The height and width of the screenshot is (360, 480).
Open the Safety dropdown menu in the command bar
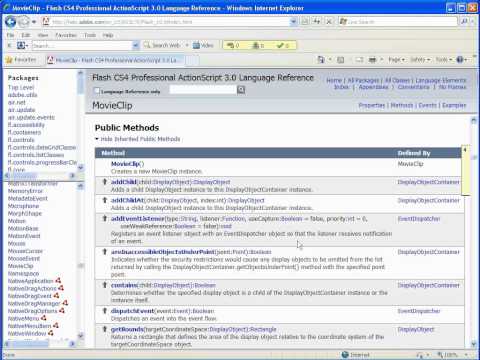(x=420, y=60)
